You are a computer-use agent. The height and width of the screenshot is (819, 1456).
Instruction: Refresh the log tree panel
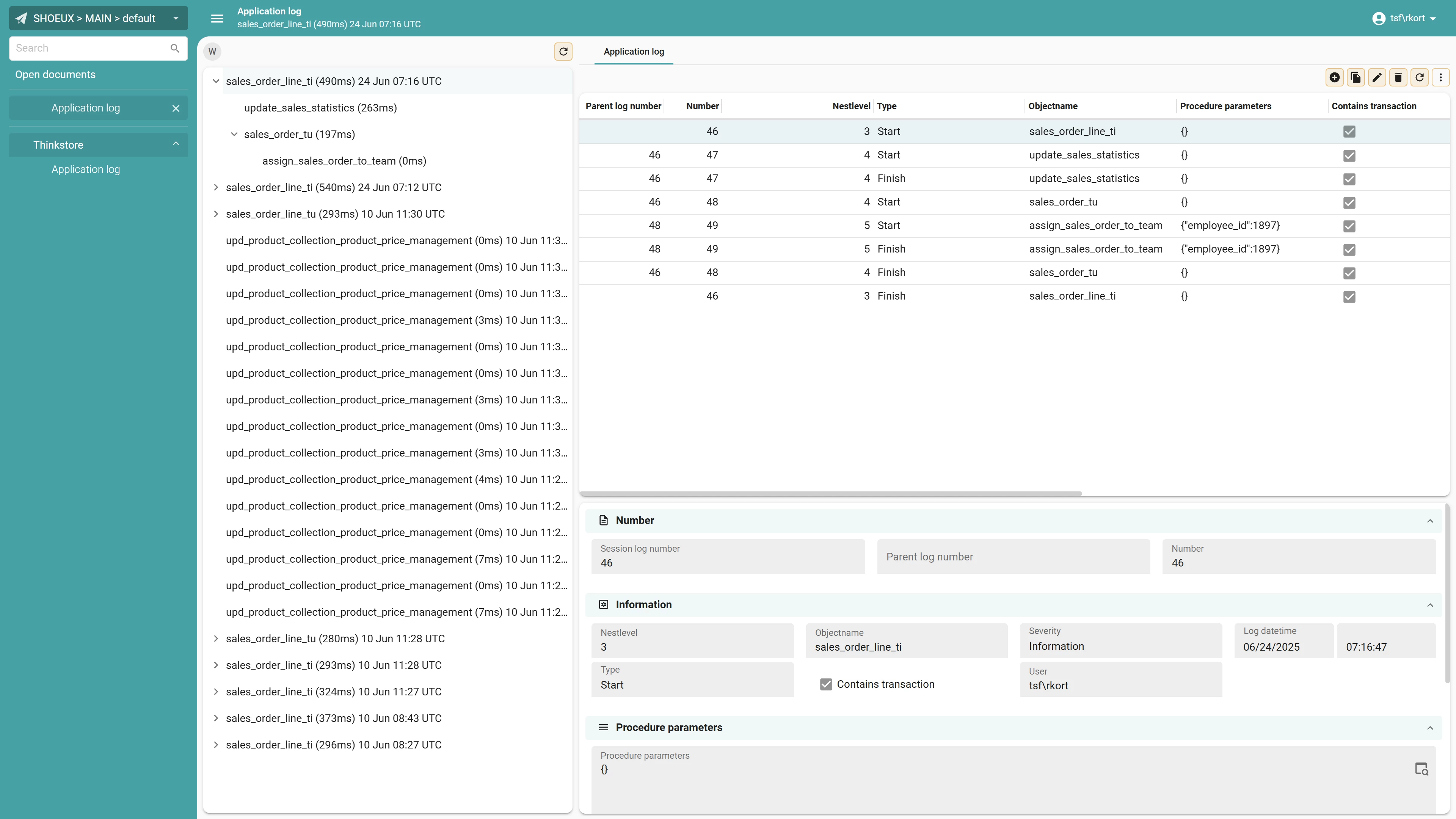563,52
